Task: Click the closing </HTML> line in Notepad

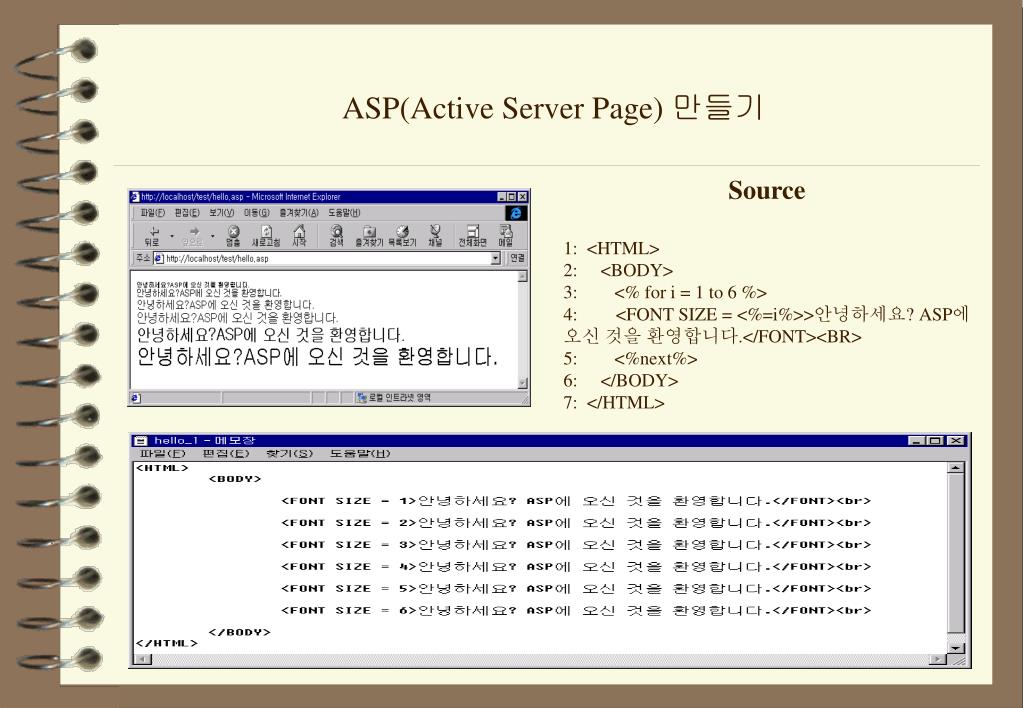Action: click(166, 643)
